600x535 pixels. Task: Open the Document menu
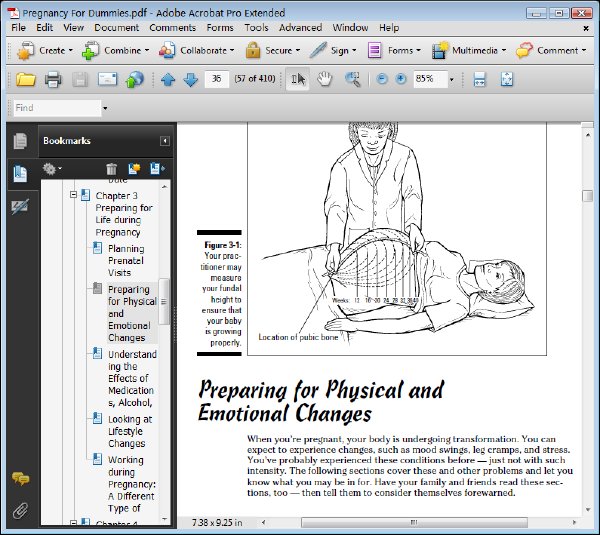(x=116, y=28)
